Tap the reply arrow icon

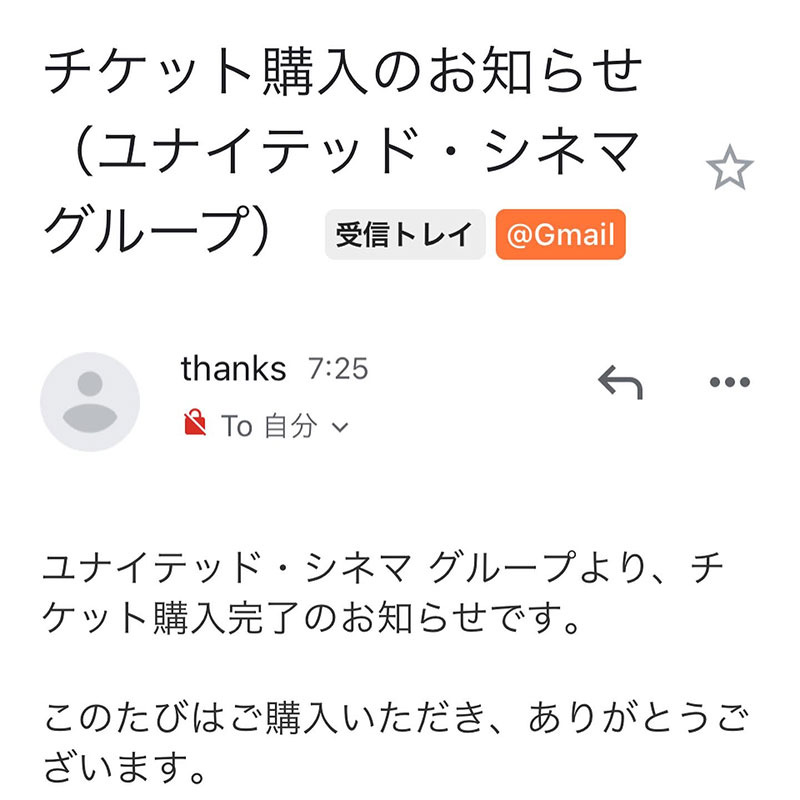click(620, 381)
